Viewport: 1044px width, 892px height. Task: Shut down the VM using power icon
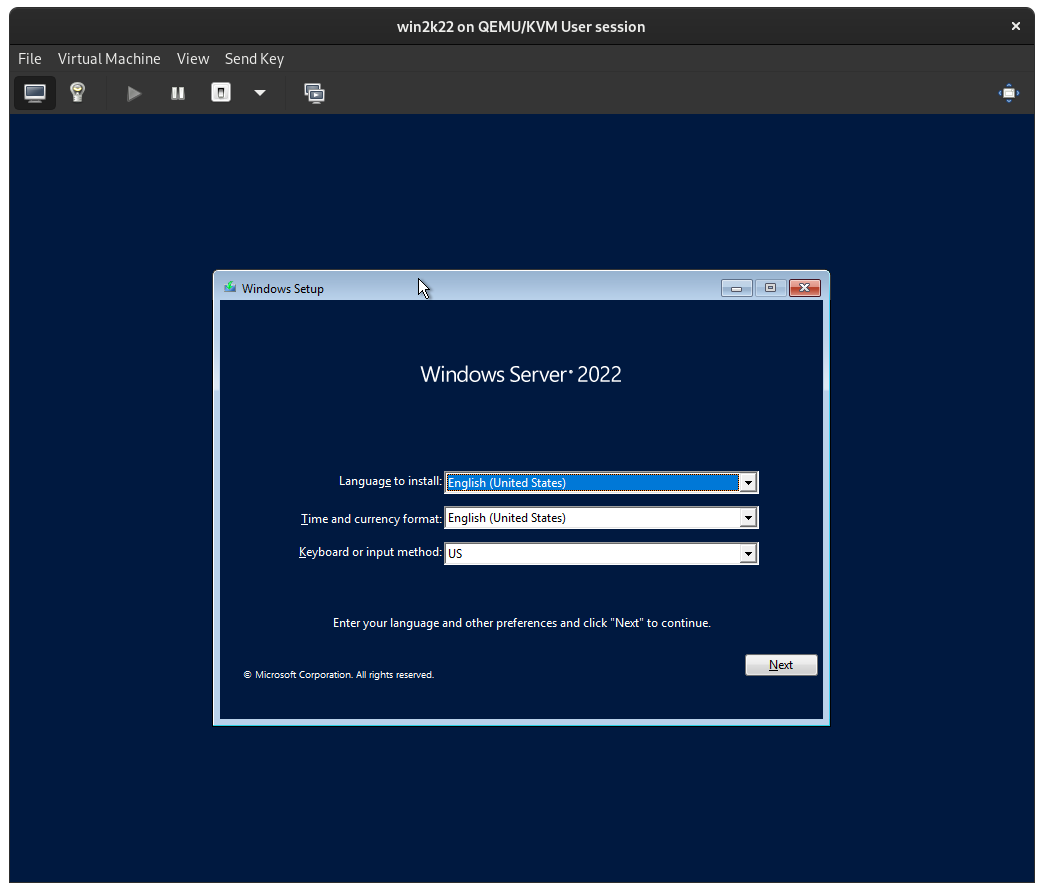[220, 92]
